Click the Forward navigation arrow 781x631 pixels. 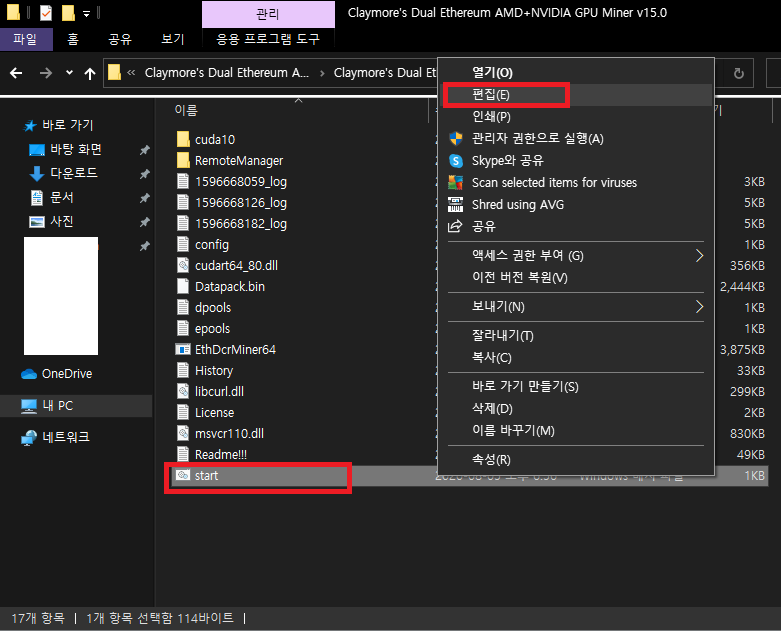46,74
